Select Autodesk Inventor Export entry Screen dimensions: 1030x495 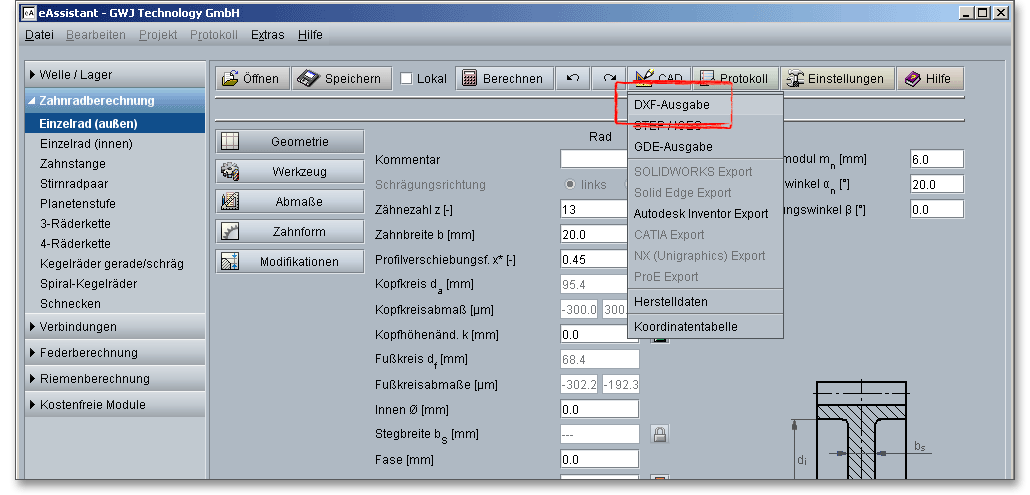[701, 214]
